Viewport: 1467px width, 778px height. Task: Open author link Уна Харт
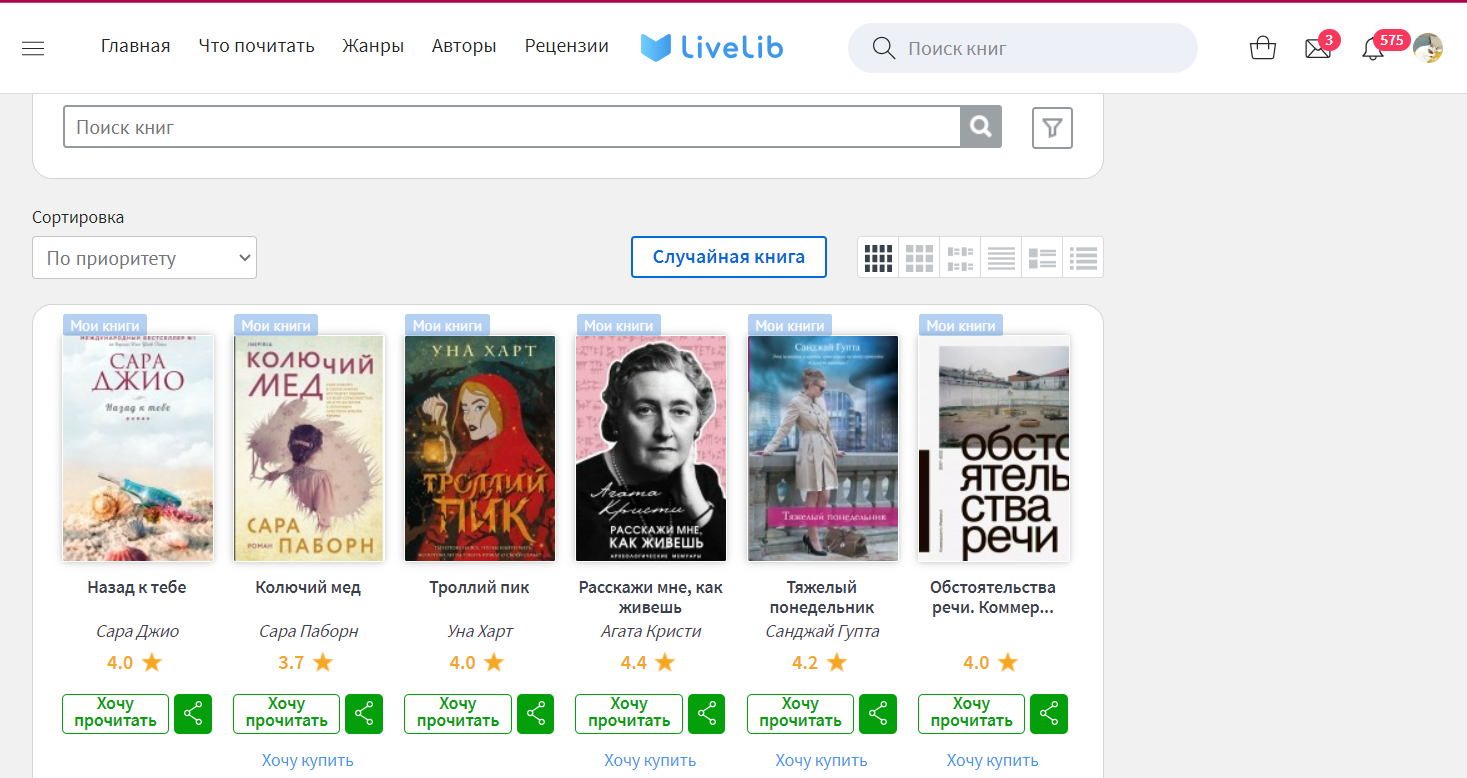[479, 632]
